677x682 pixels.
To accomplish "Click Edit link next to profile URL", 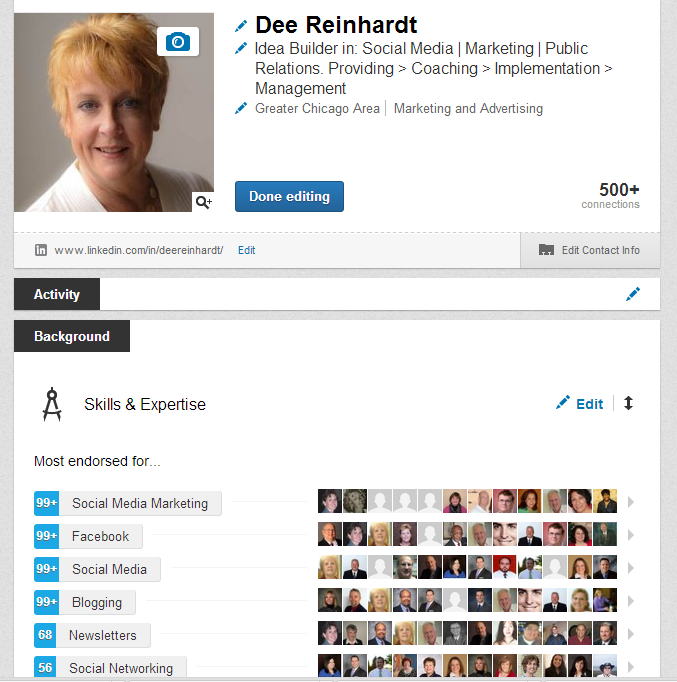I will coord(247,250).
